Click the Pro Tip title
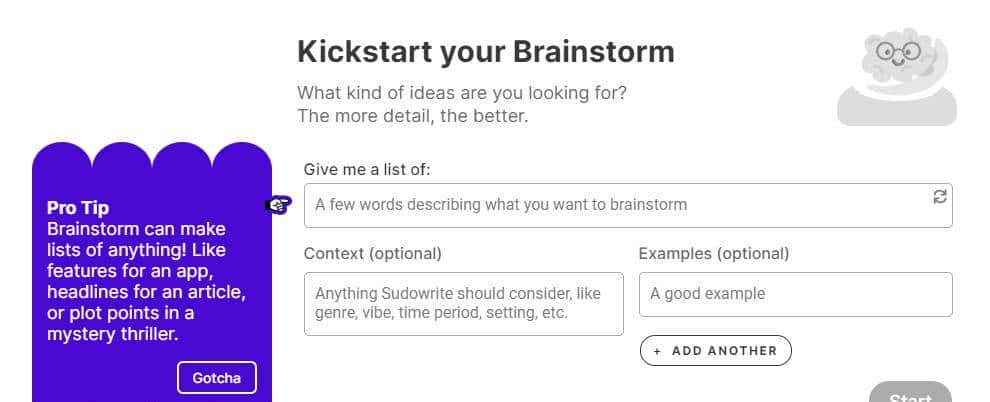The height and width of the screenshot is (402, 990). click(78, 208)
